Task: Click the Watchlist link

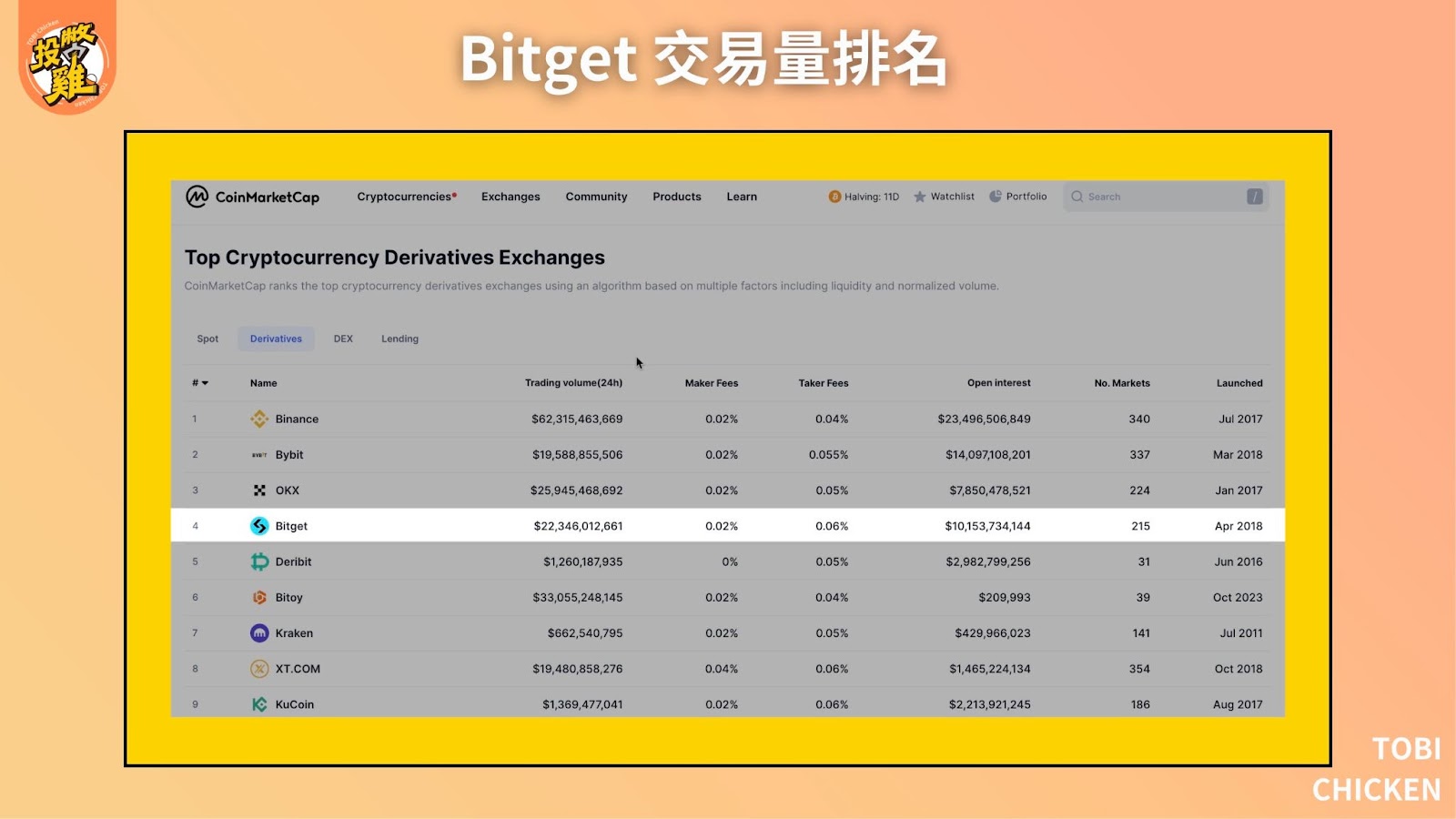Action: (x=952, y=197)
